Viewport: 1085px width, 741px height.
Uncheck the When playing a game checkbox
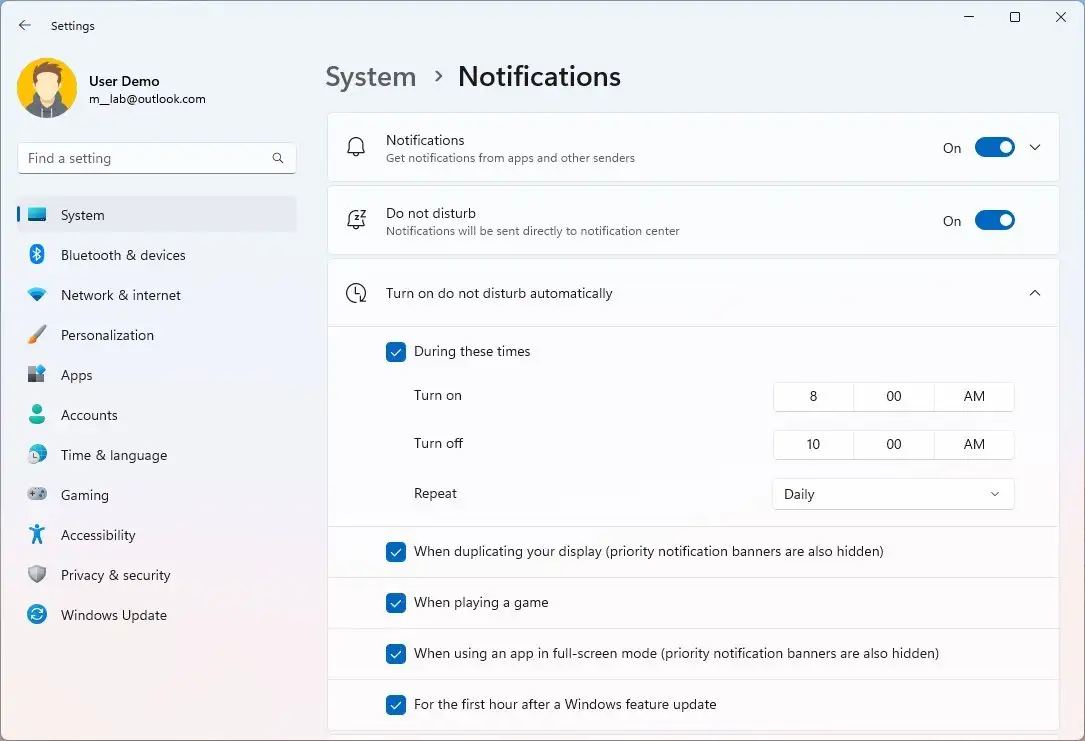click(396, 603)
